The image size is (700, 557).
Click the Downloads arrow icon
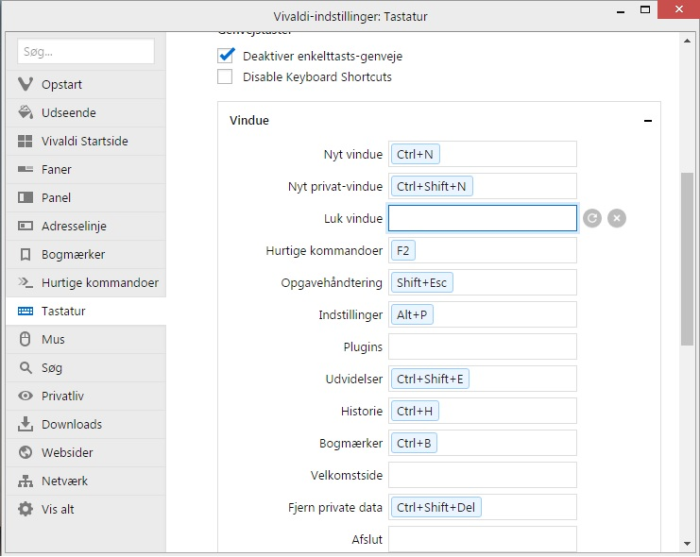coord(25,424)
